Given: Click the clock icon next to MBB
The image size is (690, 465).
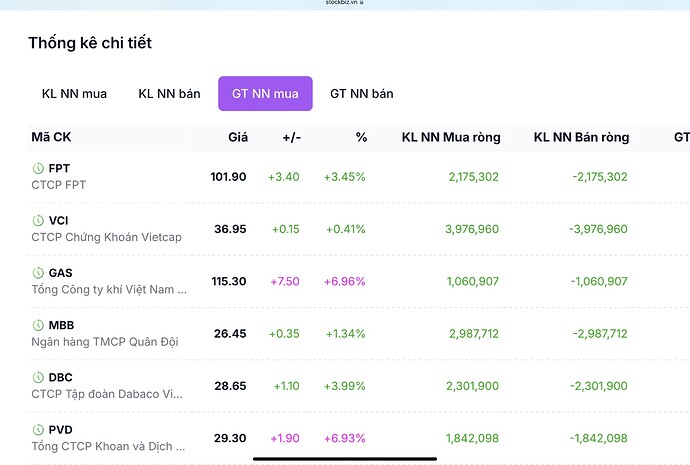Looking at the screenshot, I should [x=39, y=325].
